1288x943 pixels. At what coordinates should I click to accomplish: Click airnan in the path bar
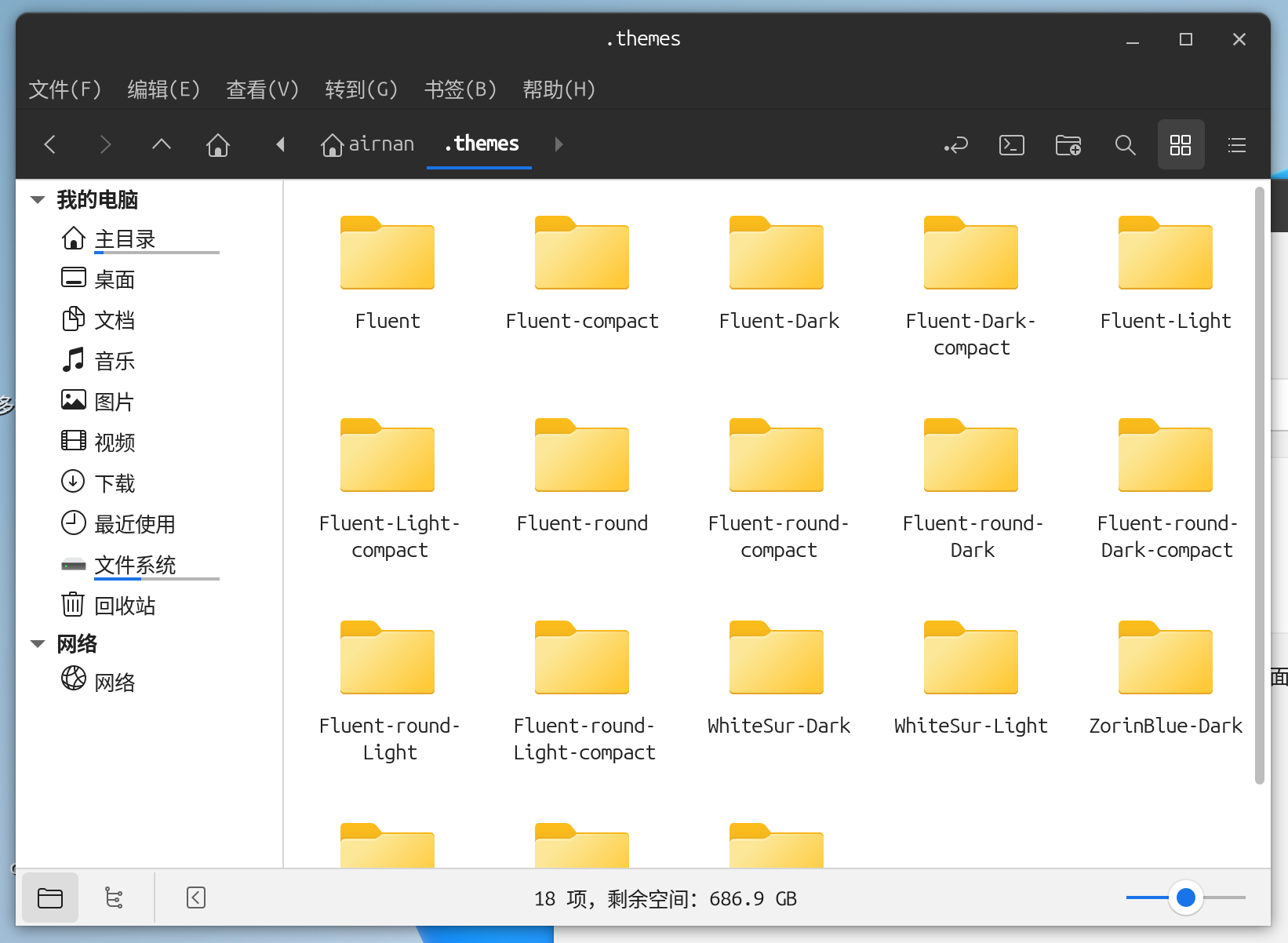click(x=368, y=144)
